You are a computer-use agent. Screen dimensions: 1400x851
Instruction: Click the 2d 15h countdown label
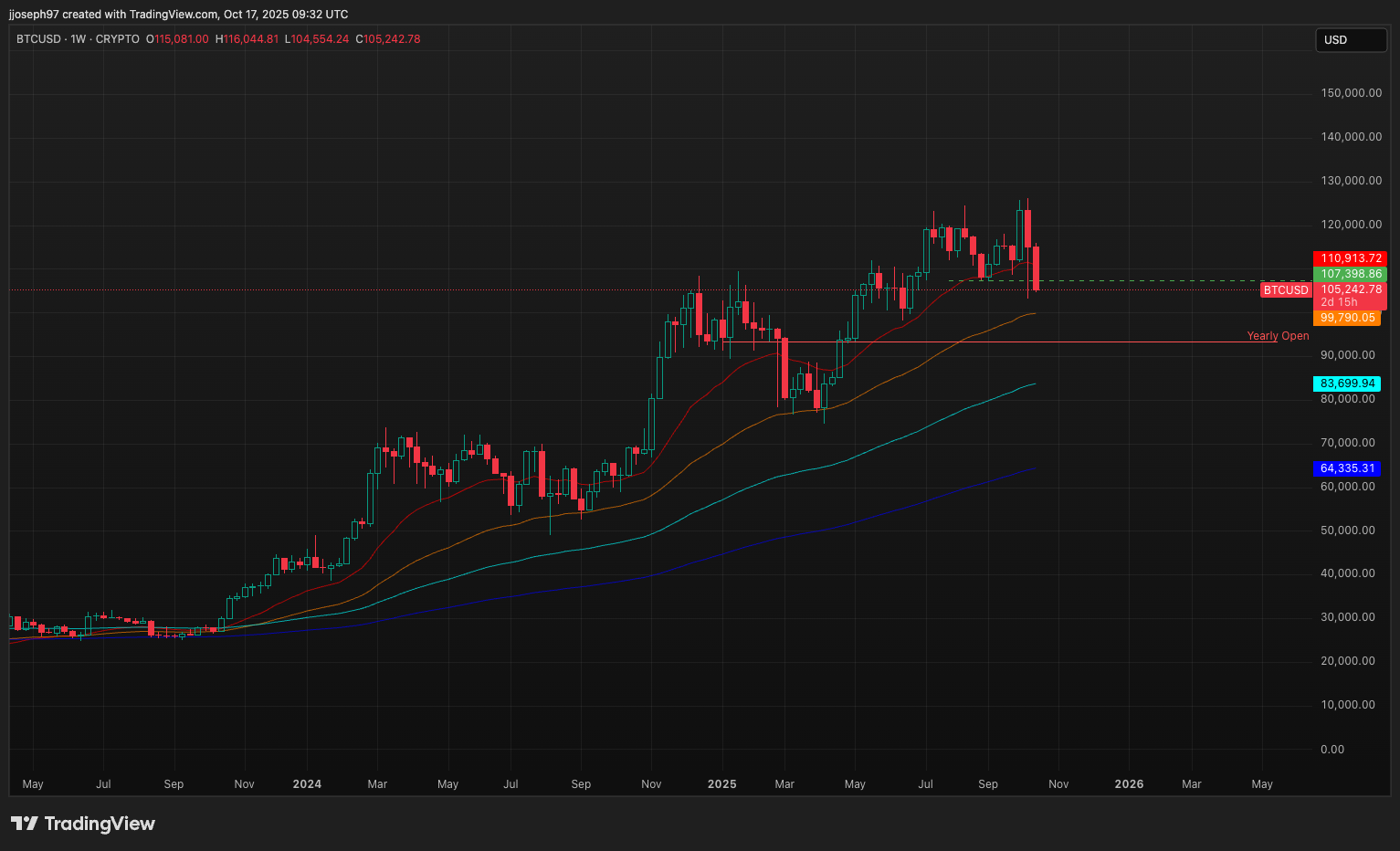(1339, 302)
